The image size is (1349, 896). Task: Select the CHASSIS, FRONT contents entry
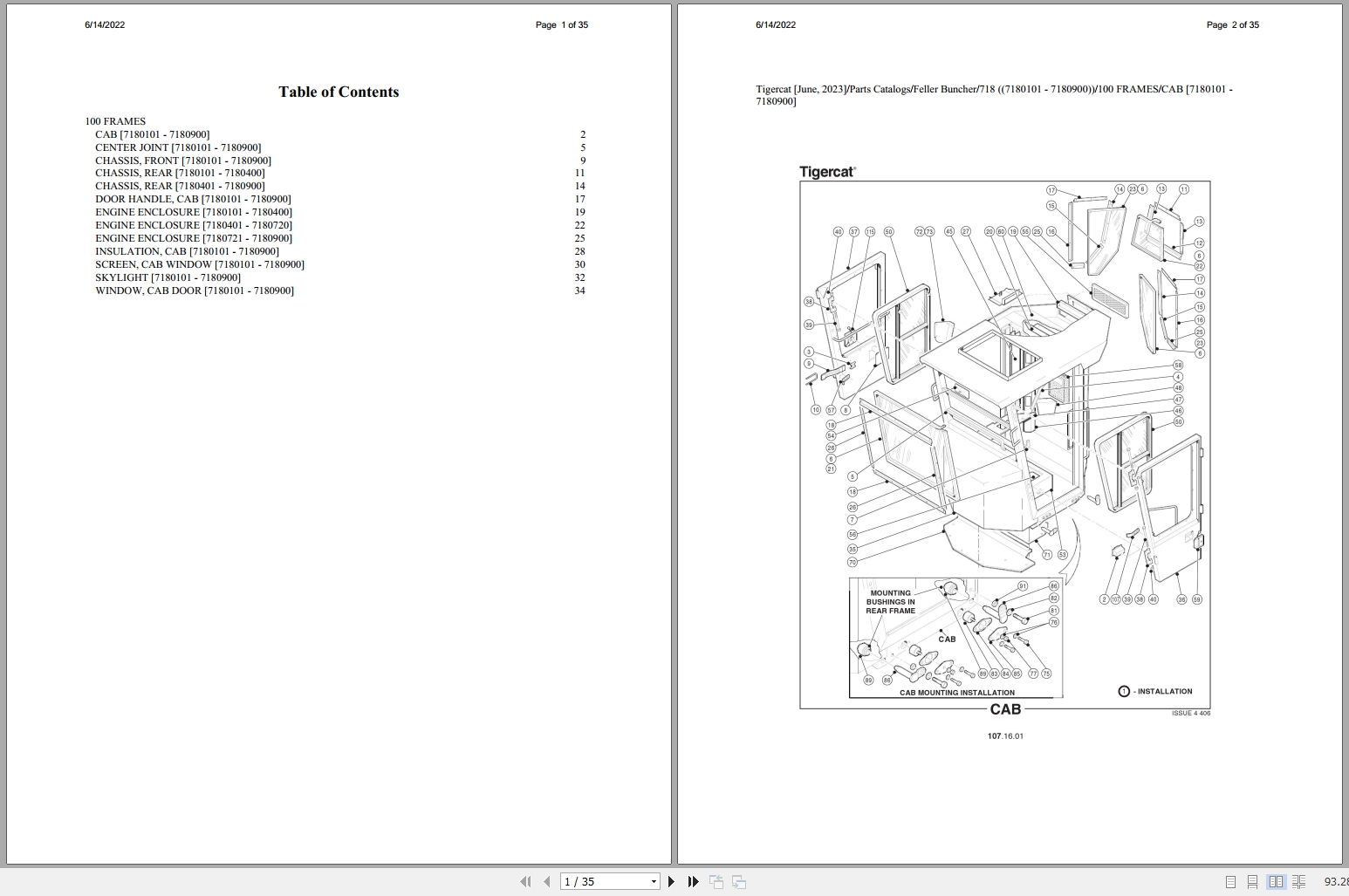click(x=182, y=161)
